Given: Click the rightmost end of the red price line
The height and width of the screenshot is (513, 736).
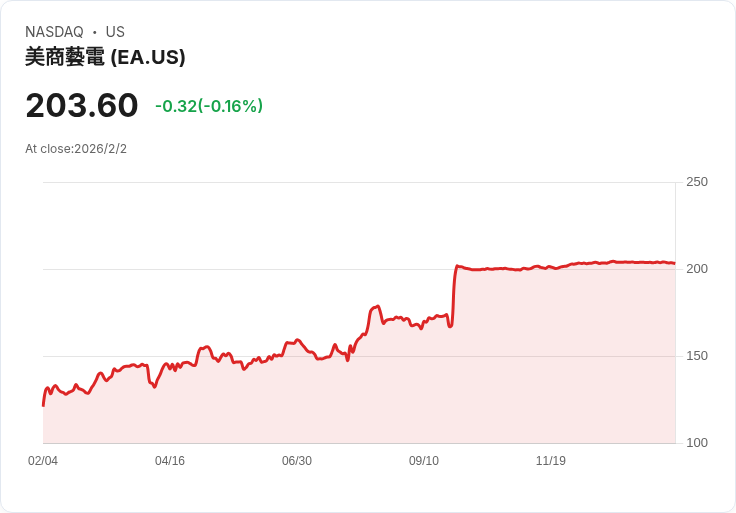Looking at the screenshot, I should [x=674, y=263].
